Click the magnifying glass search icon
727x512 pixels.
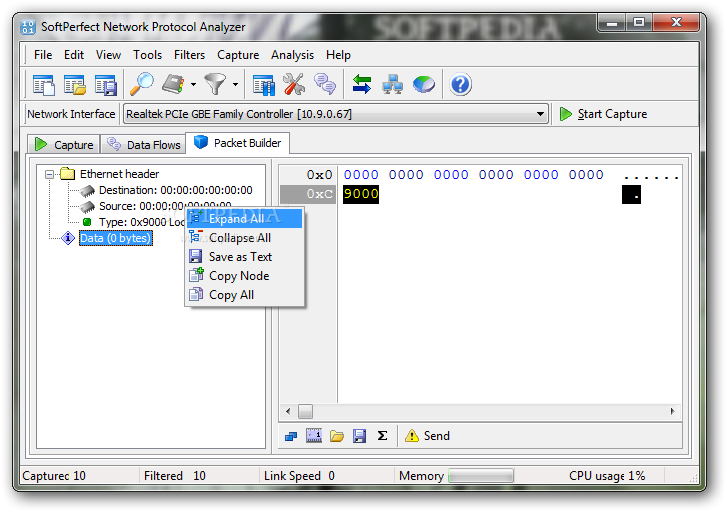(141, 84)
